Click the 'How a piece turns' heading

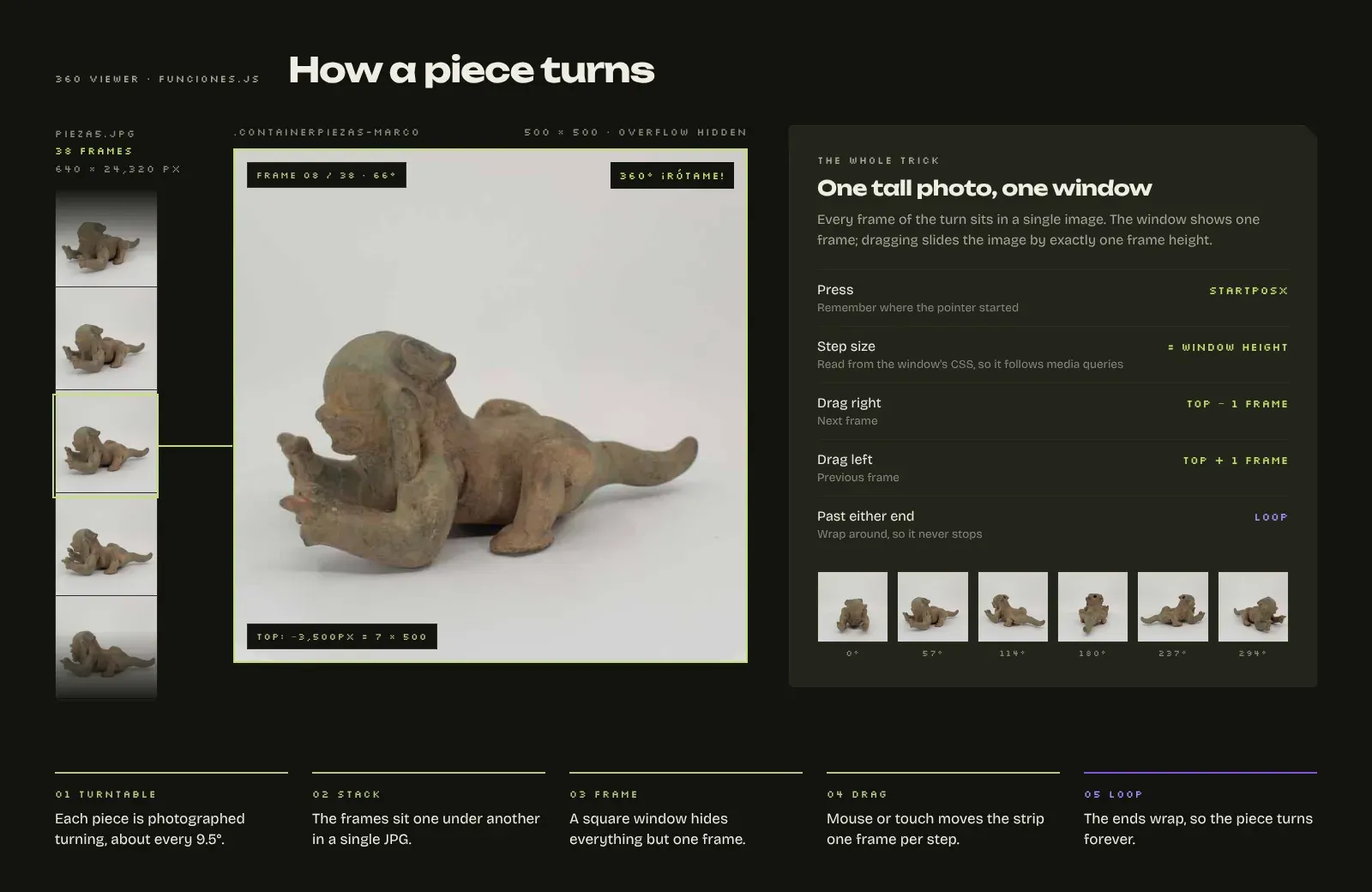tap(472, 70)
